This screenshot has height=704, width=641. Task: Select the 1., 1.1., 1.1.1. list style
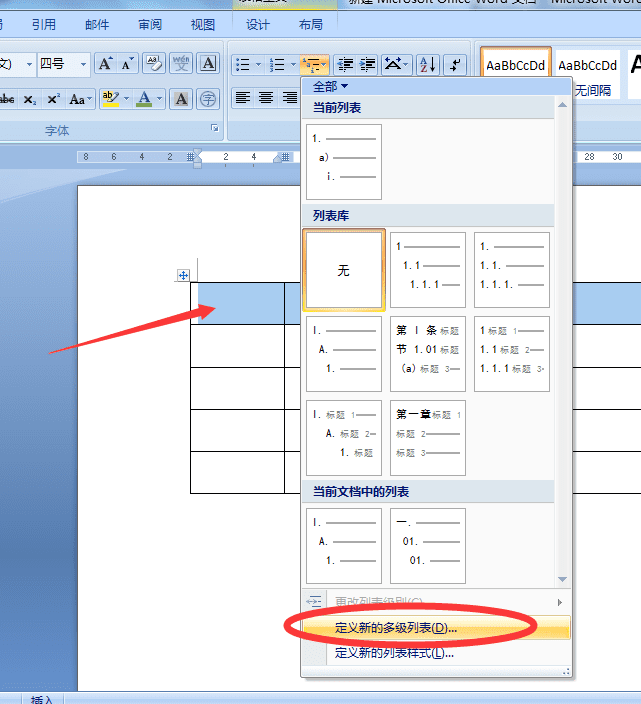[x=512, y=270]
